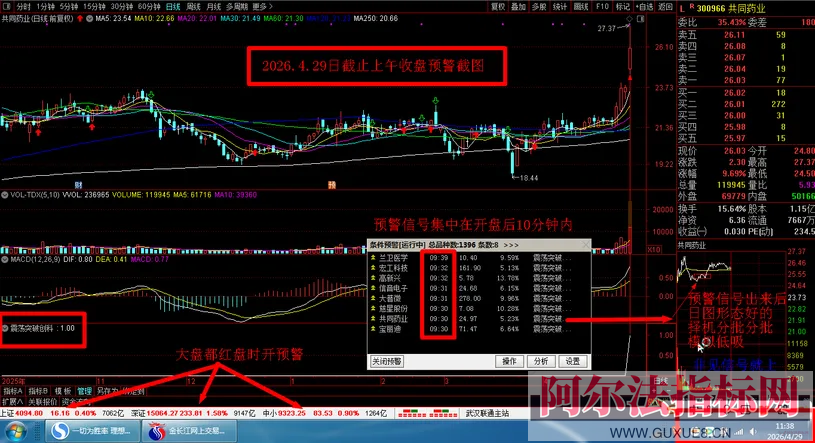
Task: Click the 另存为 tab
Action: [107, 392]
